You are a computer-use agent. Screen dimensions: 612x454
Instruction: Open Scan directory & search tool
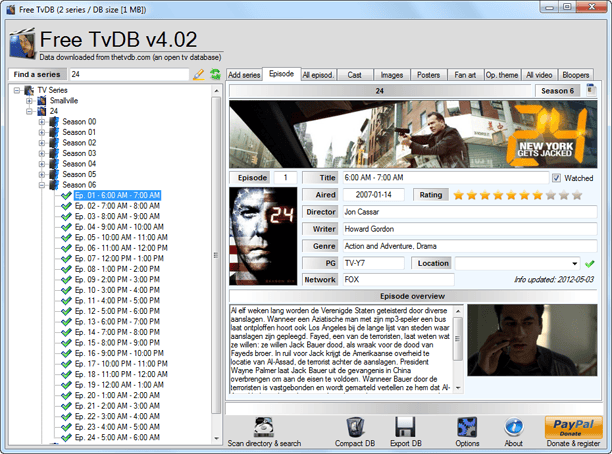pyautogui.click(x=264, y=432)
